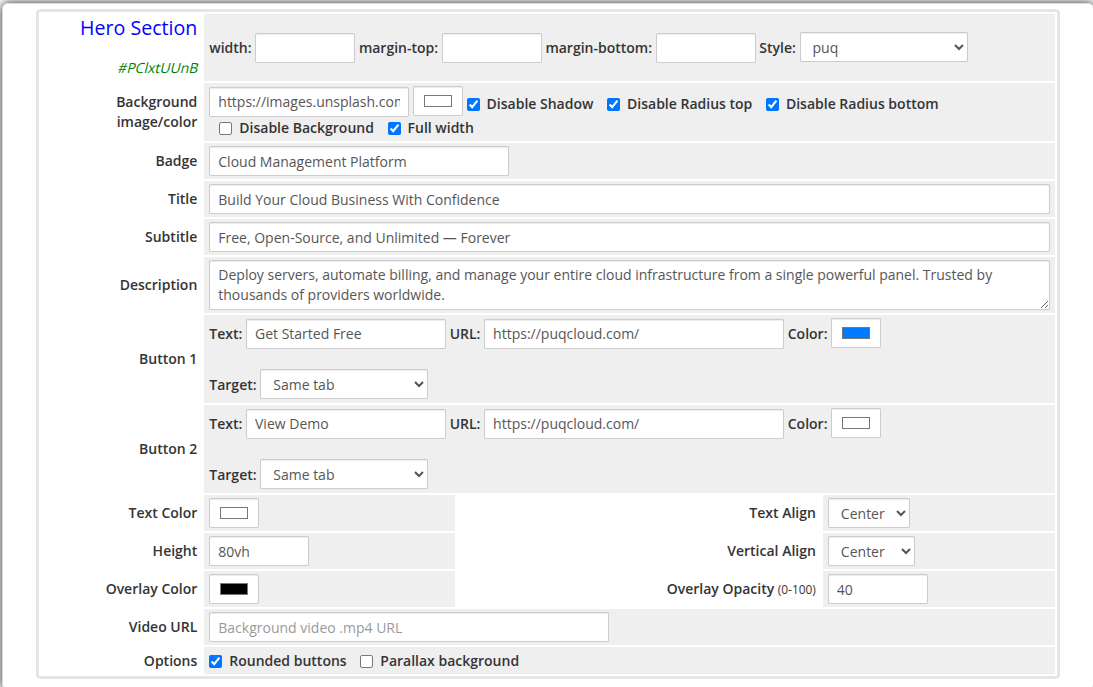This screenshot has width=1093, height=687.
Task: Click the Video URL input field
Action: coord(408,627)
